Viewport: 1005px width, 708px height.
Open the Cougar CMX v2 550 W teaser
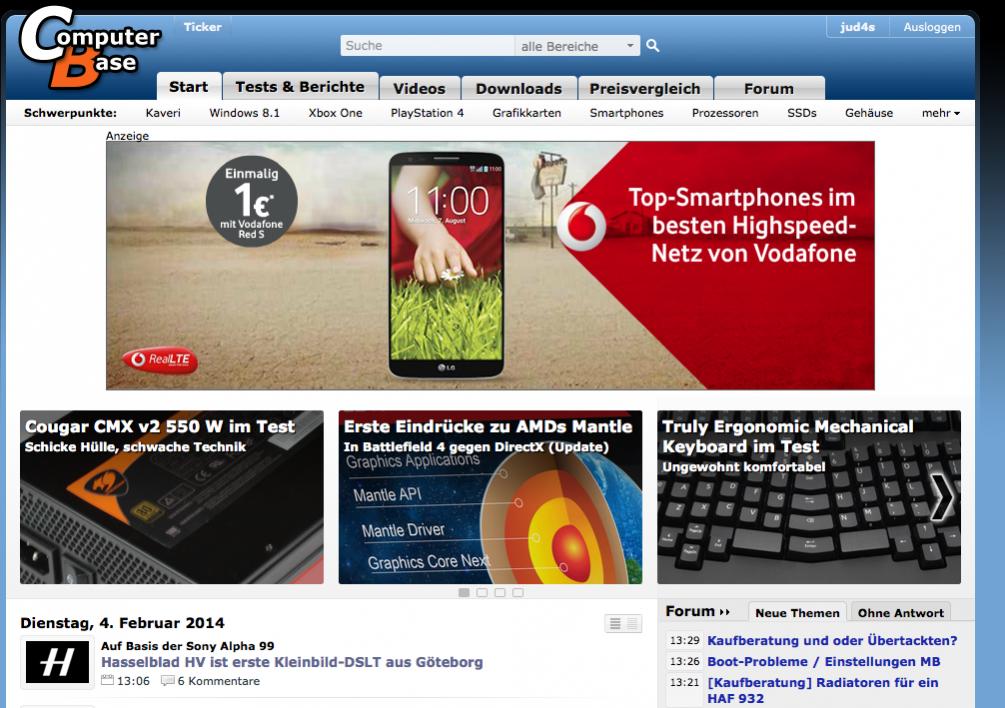pos(172,497)
